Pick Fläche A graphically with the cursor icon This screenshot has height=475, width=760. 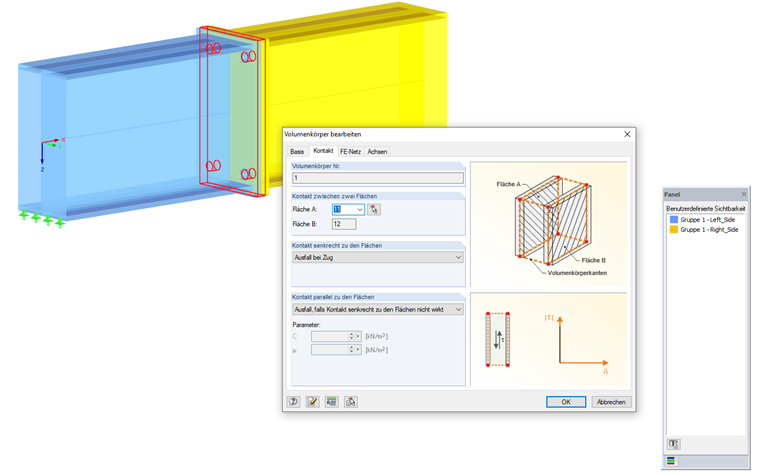(374, 209)
